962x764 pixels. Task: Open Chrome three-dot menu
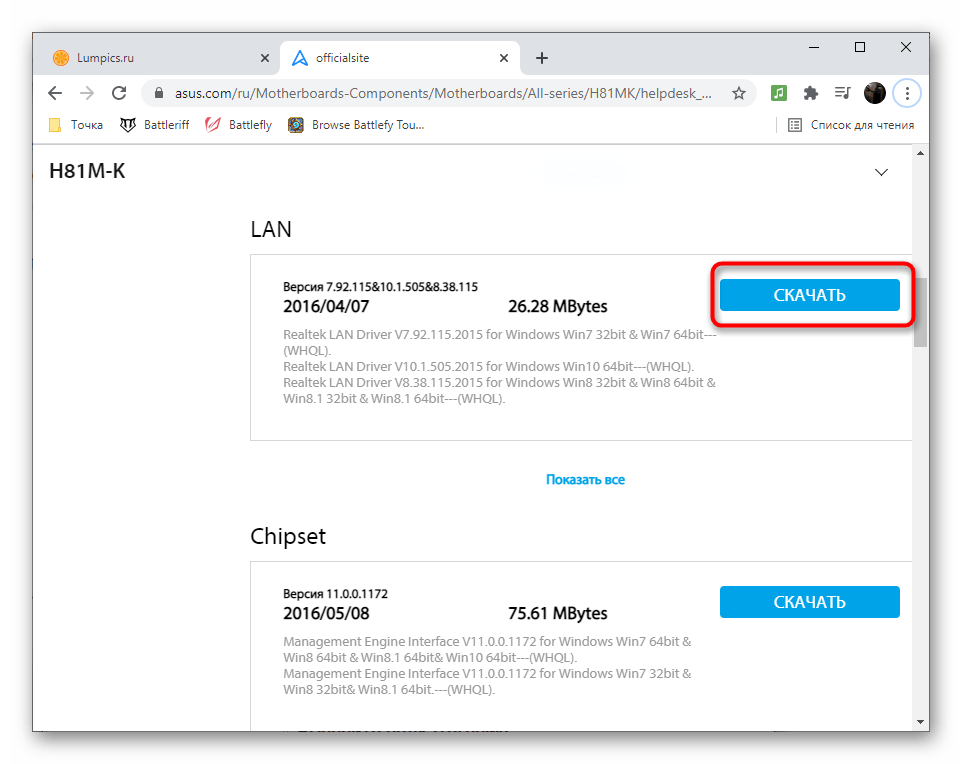coord(907,93)
